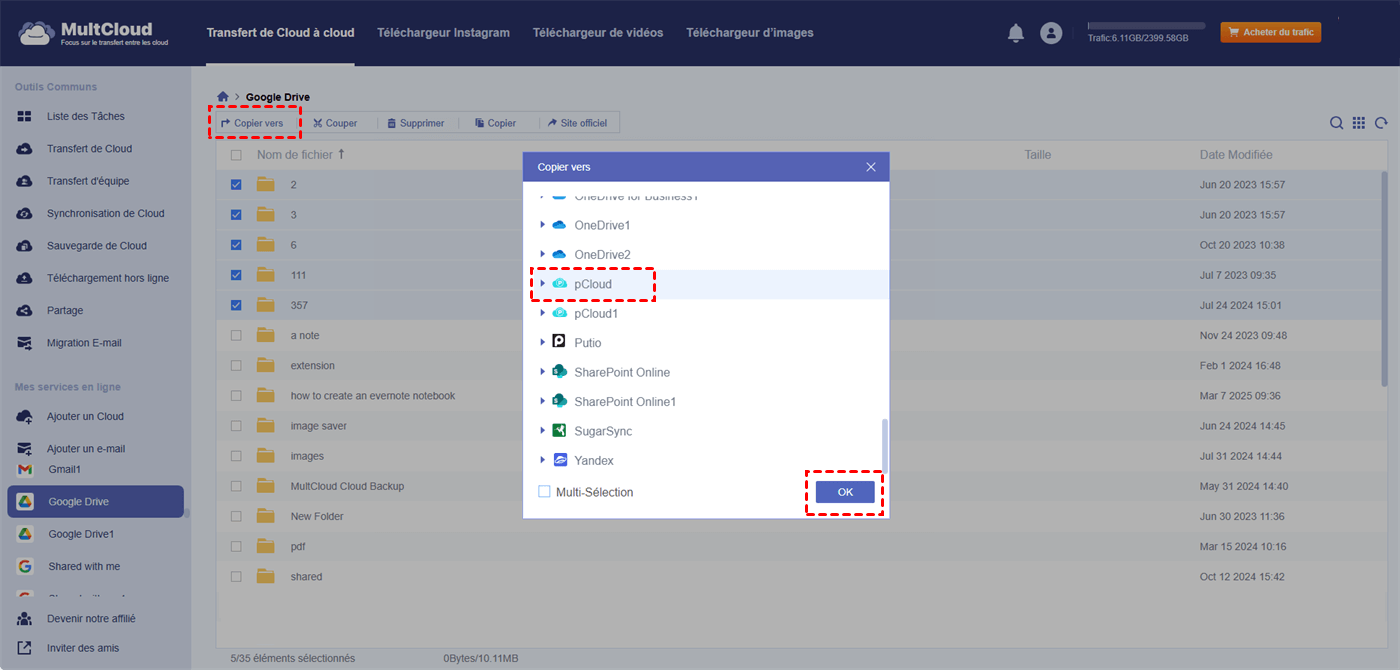Open Gmail1 account in sidebar

[64, 469]
